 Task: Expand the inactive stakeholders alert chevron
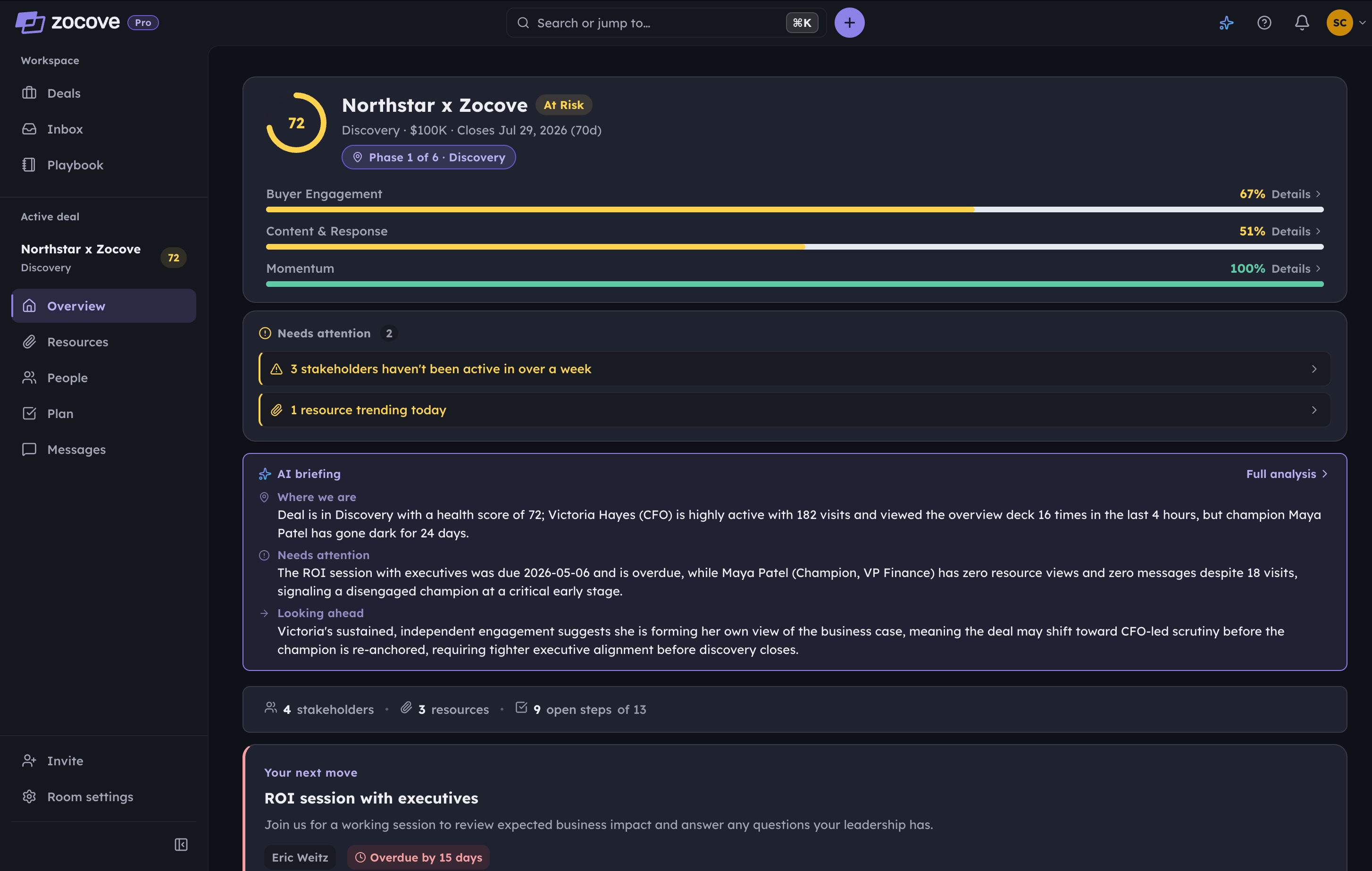pos(1314,368)
